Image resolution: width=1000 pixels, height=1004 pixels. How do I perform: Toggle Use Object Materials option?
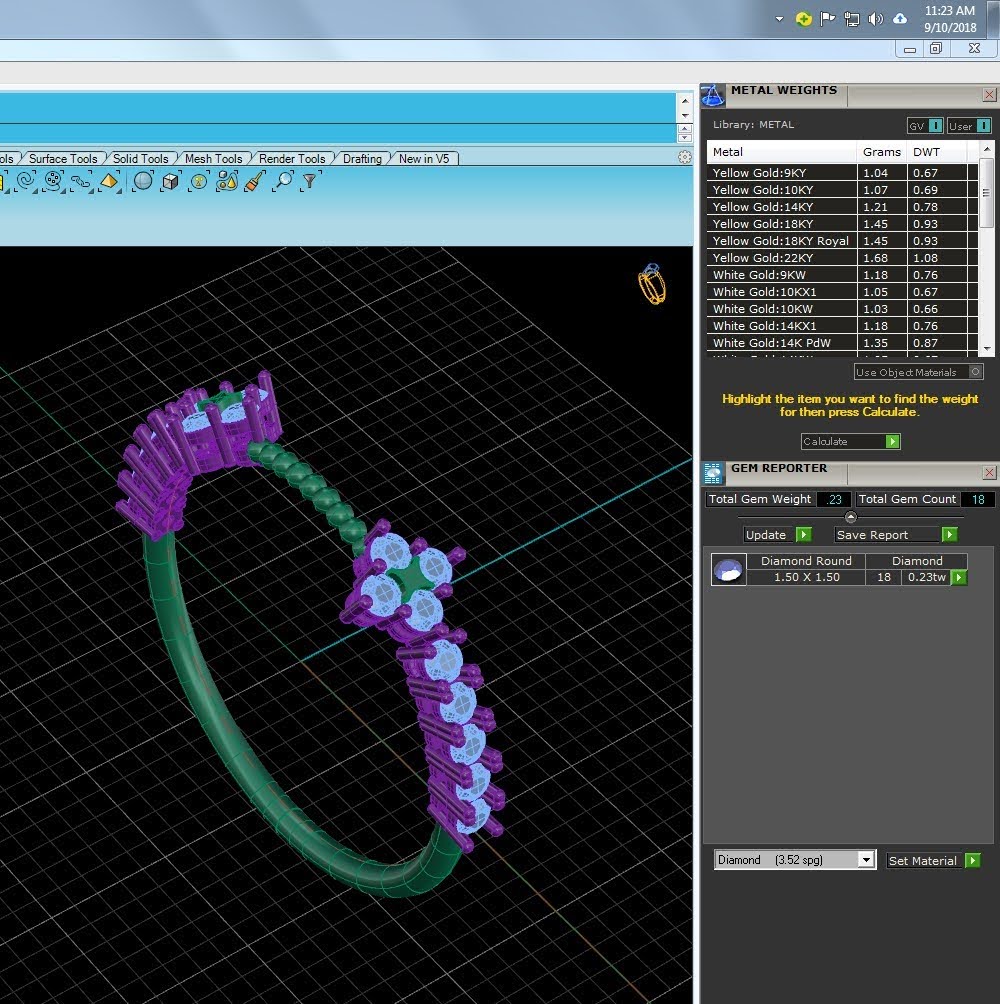pos(918,372)
